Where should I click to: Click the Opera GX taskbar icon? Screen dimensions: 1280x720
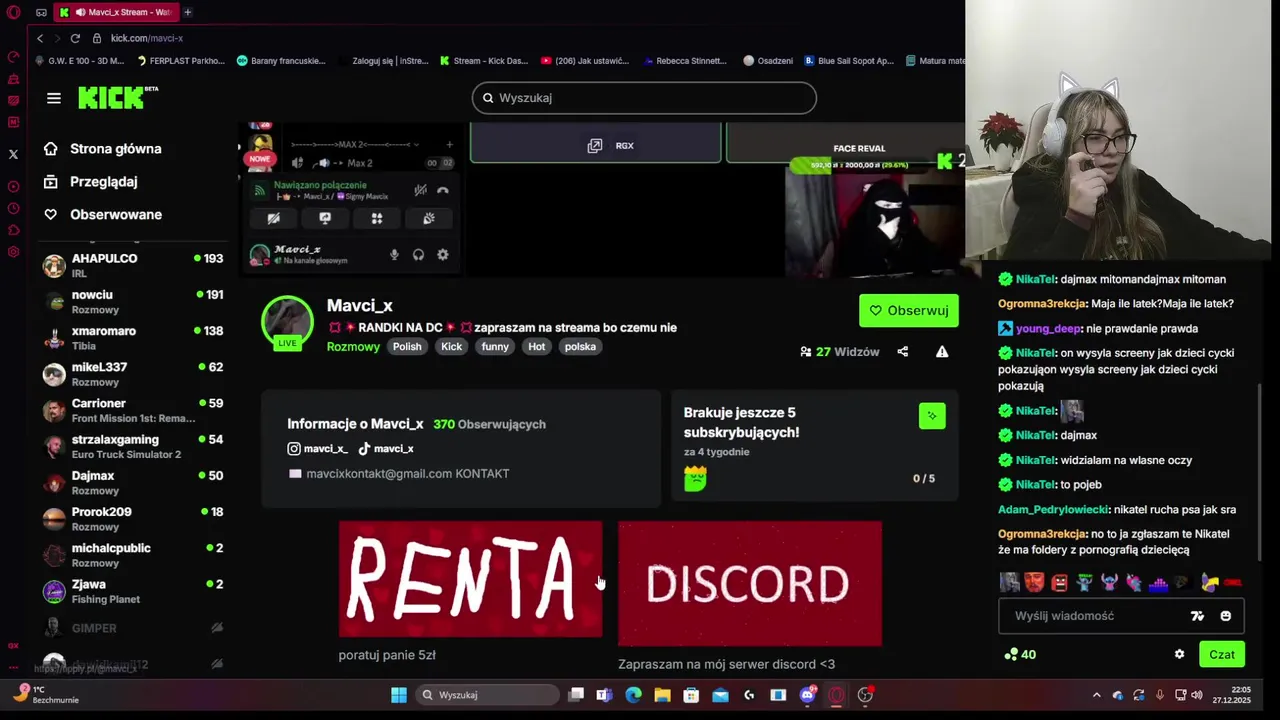pos(837,695)
